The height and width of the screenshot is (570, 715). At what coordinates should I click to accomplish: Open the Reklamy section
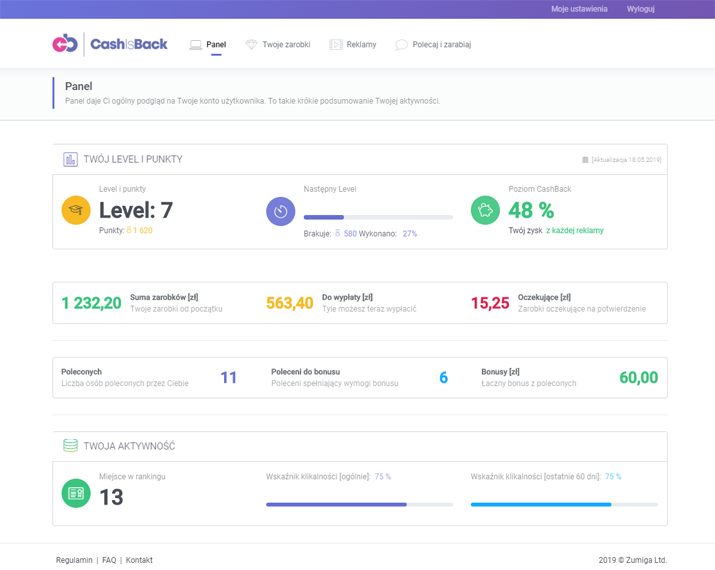coord(353,45)
